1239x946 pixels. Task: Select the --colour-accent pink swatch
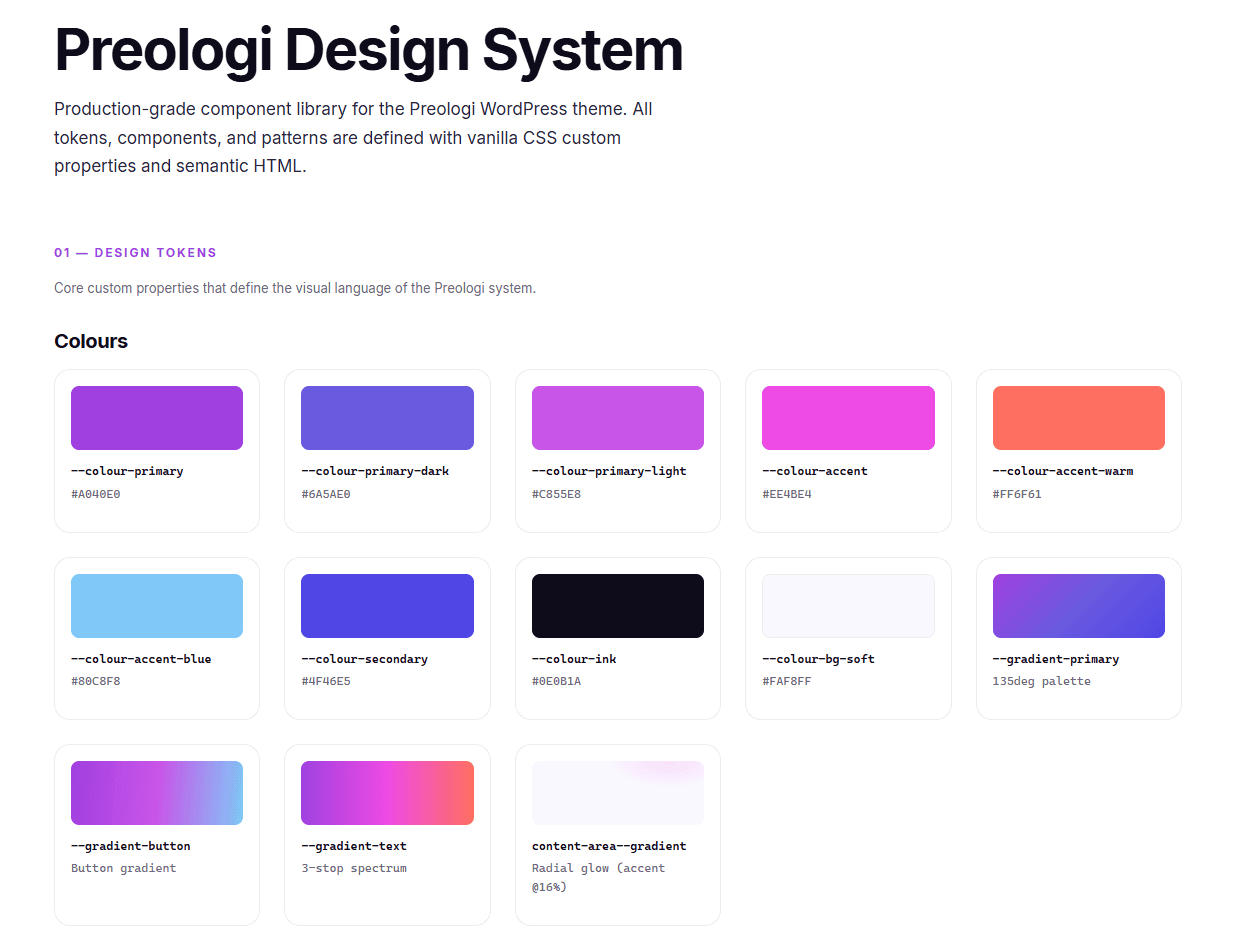tap(848, 418)
